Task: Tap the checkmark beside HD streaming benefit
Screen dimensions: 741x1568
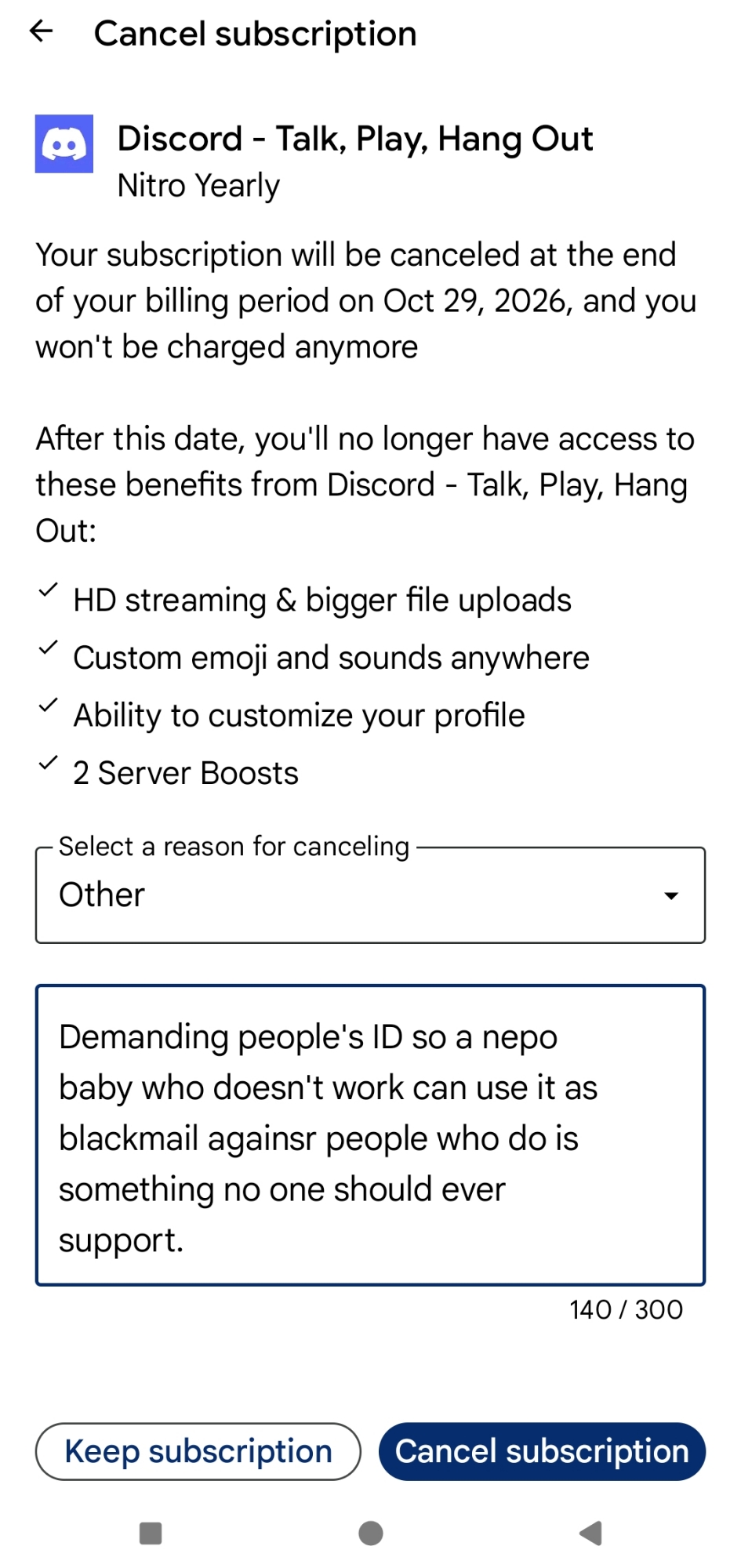Action: point(48,590)
